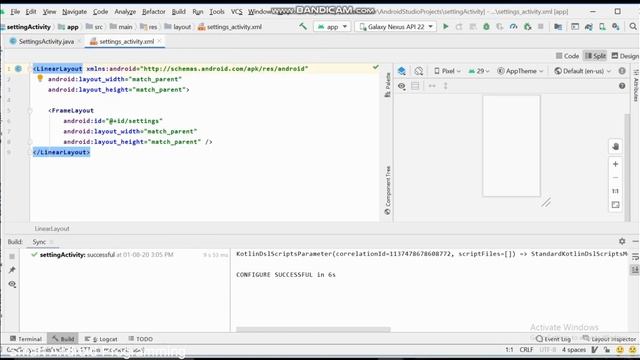Close the settings_activity.xml tab
Viewport: 640px width, 360px height.
pos(159,41)
